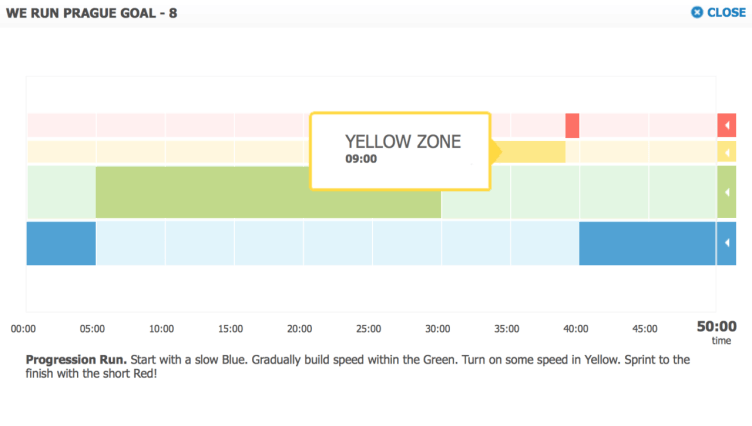Click the yellow zone arrow handle

pos(727,152)
